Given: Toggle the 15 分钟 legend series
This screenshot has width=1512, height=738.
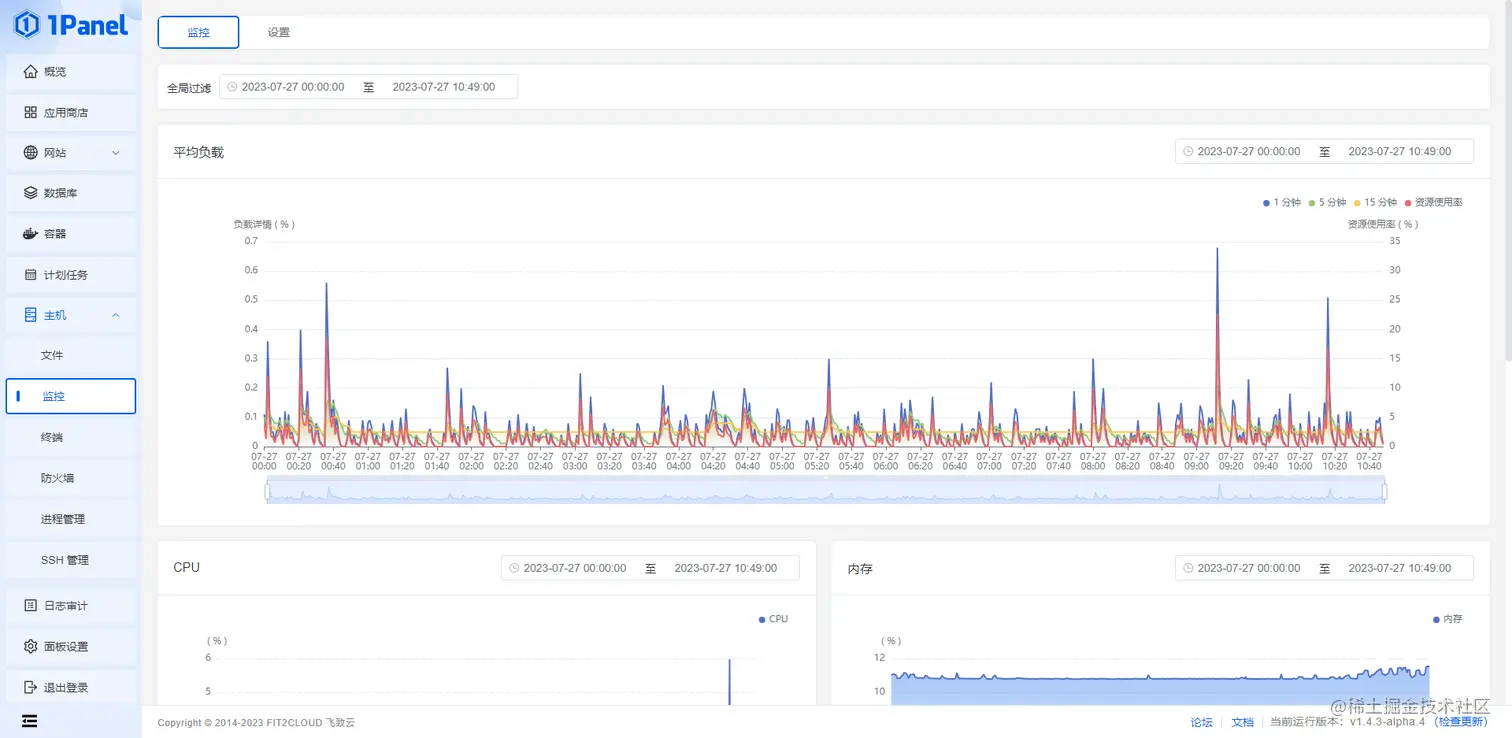Looking at the screenshot, I should click(x=1376, y=203).
